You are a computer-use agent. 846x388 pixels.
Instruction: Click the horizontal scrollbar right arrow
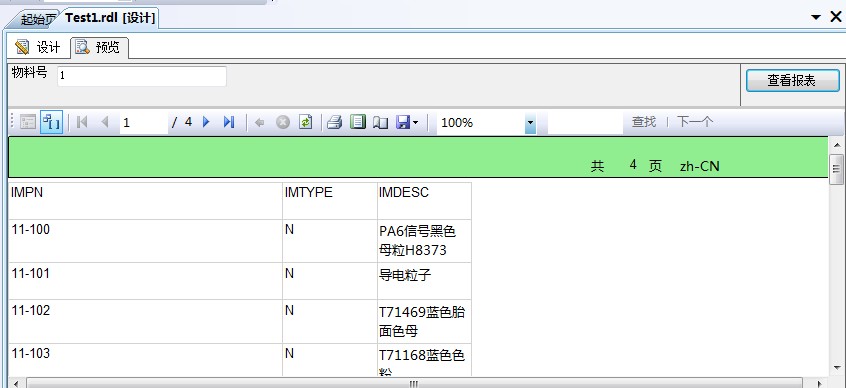point(820,383)
